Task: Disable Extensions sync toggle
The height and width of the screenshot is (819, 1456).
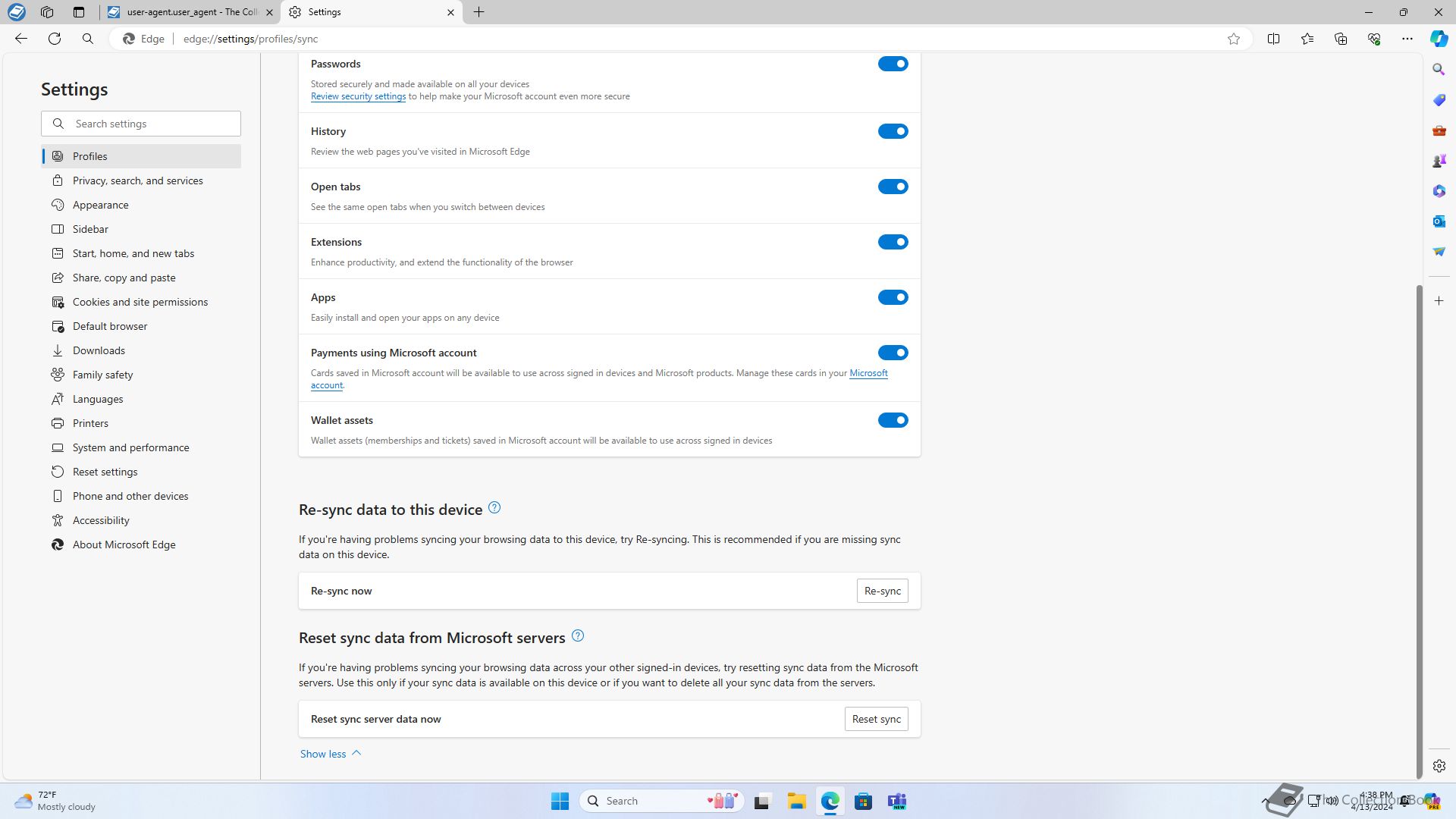Action: (x=893, y=243)
